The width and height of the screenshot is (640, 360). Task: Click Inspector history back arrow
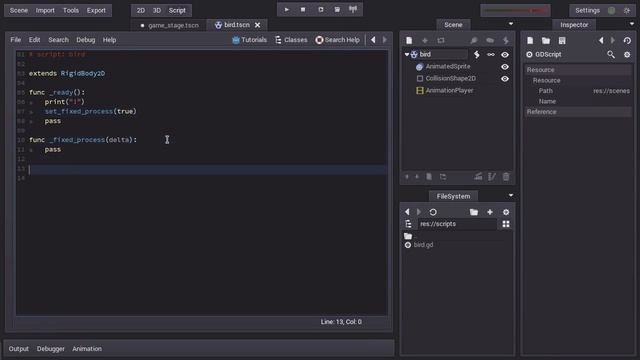pyautogui.click(x=601, y=40)
